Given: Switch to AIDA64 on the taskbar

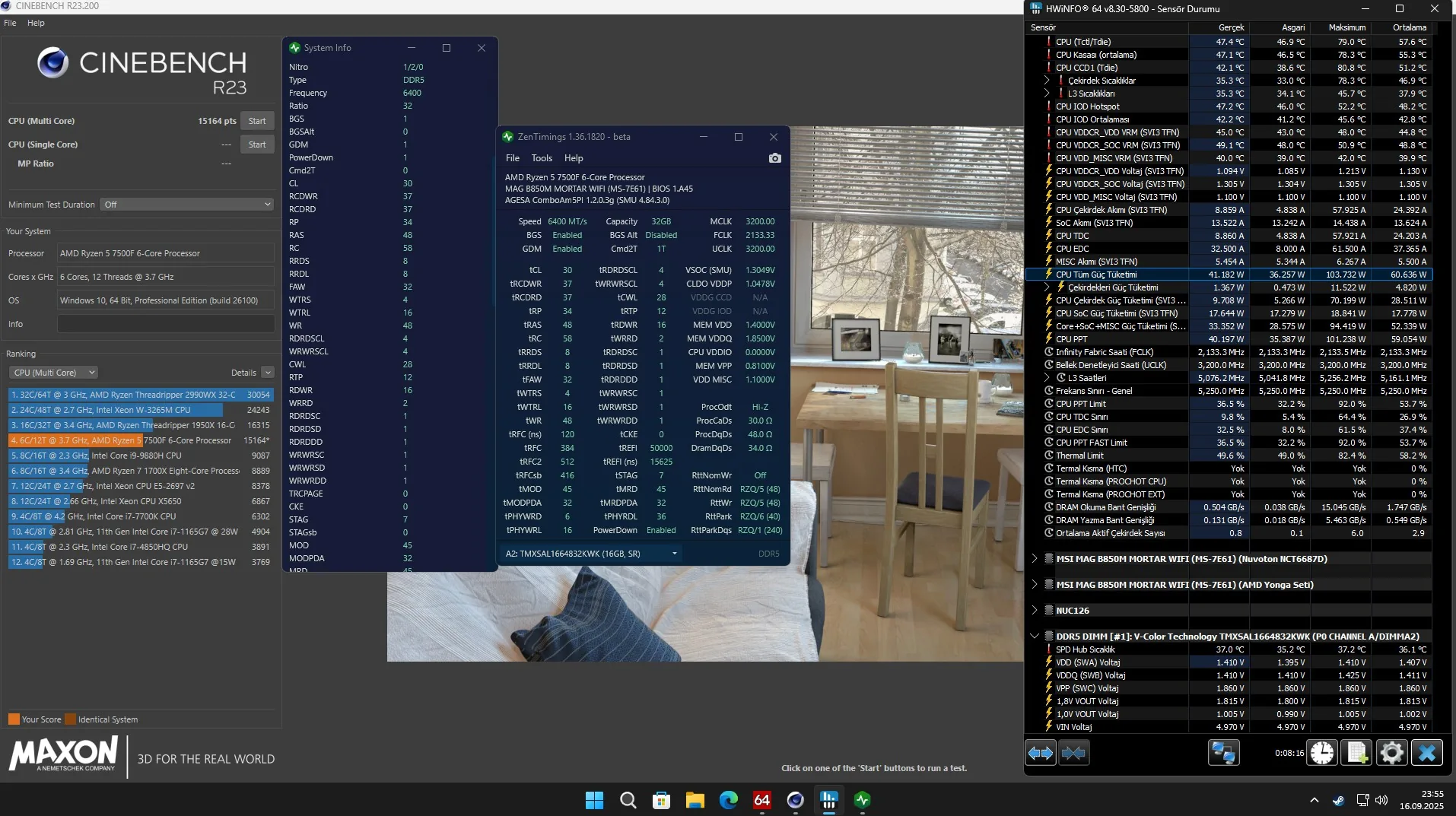Looking at the screenshot, I should pos(761,800).
